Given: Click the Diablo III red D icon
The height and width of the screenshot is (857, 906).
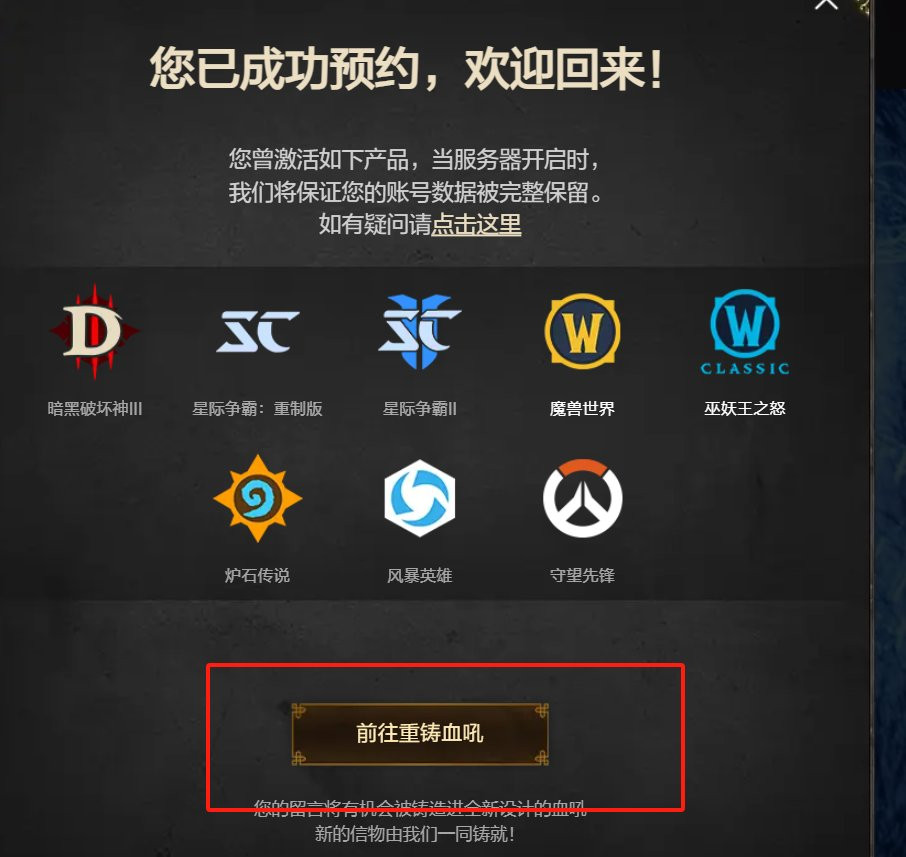Looking at the screenshot, I should pos(94,332).
